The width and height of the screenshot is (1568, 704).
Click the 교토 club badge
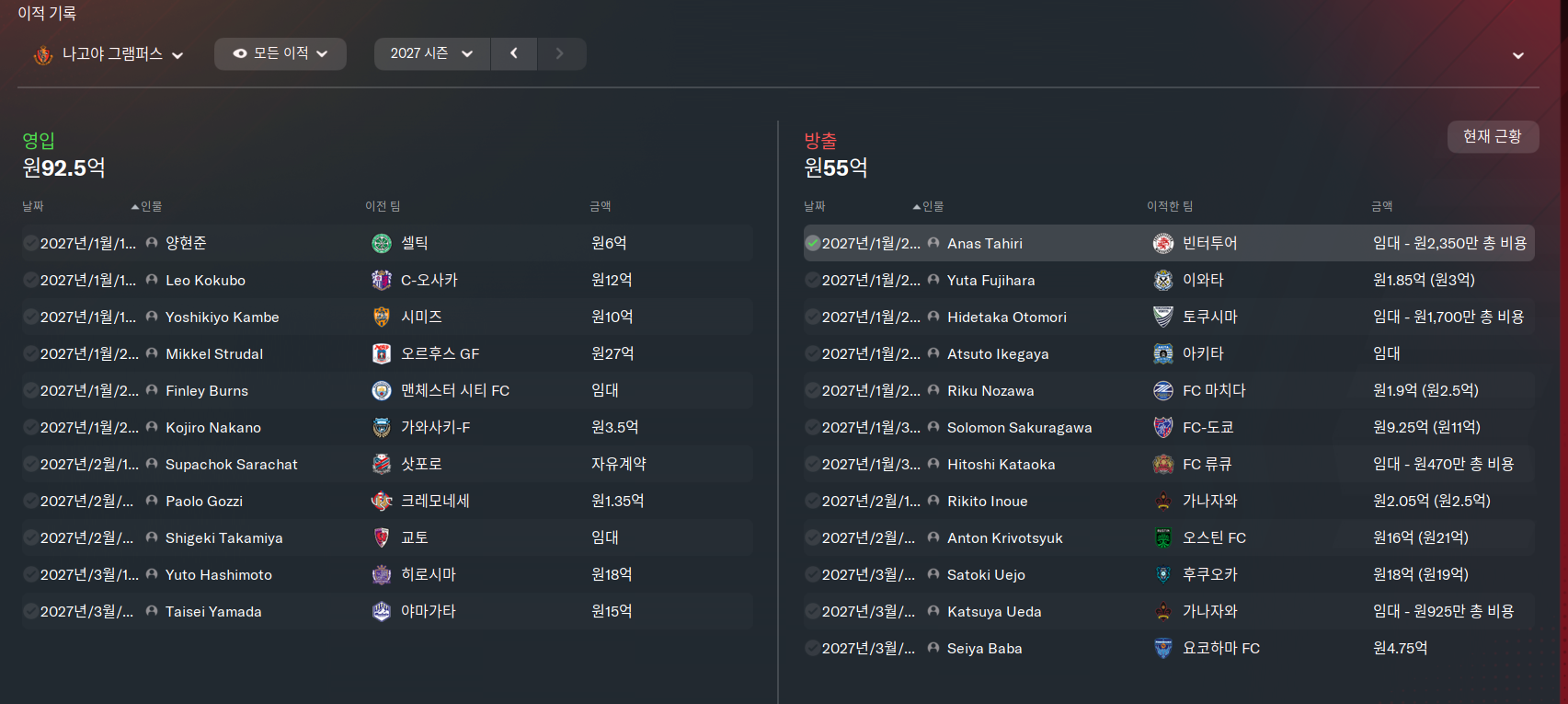[x=382, y=537]
